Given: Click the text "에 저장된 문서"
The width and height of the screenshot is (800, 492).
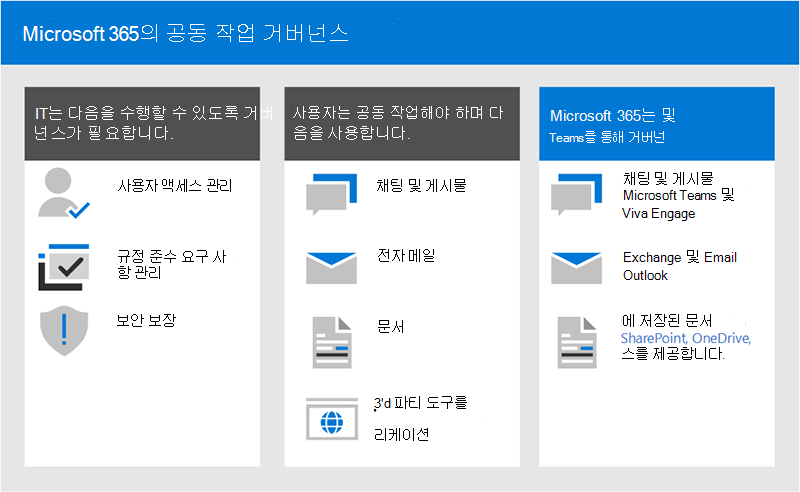Looking at the screenshot, I should pyautogui.click(x=666, y=321).
